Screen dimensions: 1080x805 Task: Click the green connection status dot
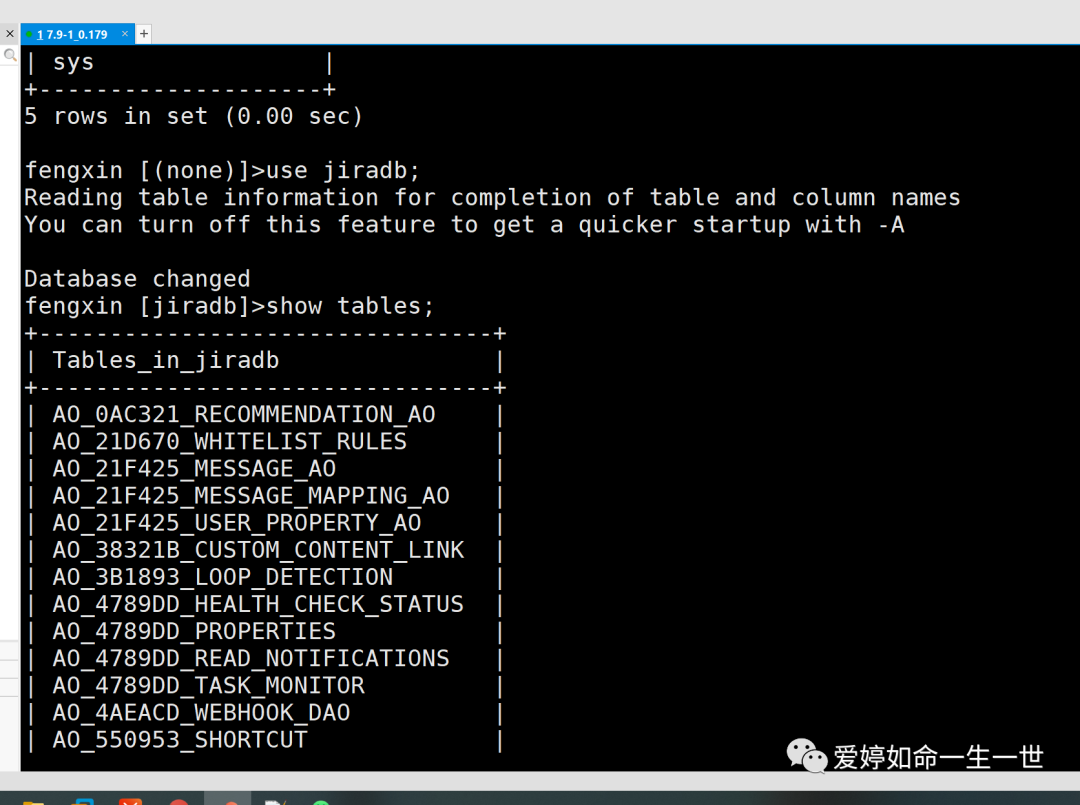coord(30,35)
